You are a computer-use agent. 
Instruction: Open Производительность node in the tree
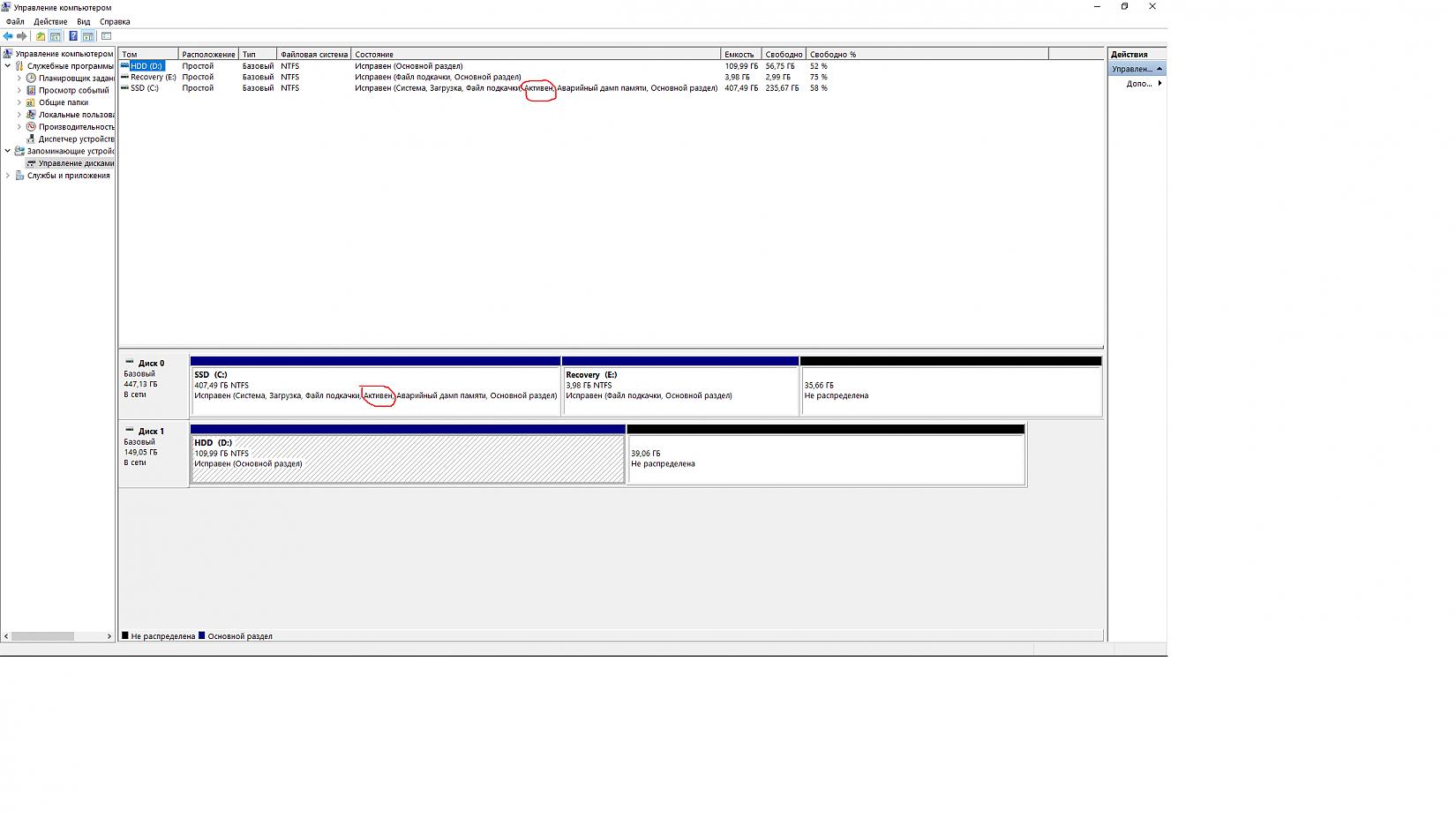point(76,126)
